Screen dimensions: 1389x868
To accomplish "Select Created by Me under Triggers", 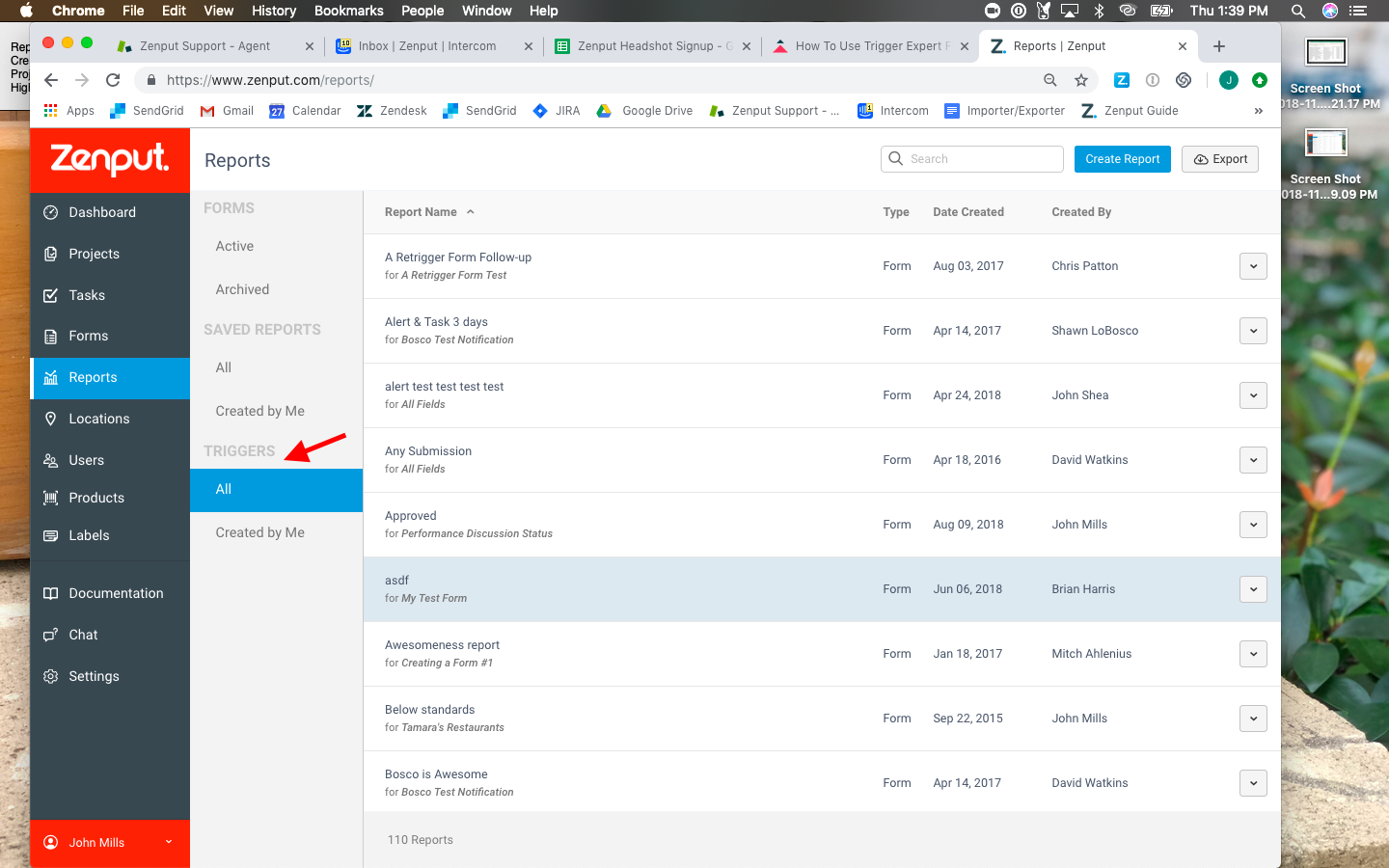I will pyautogui.click(x=260, y=532).
